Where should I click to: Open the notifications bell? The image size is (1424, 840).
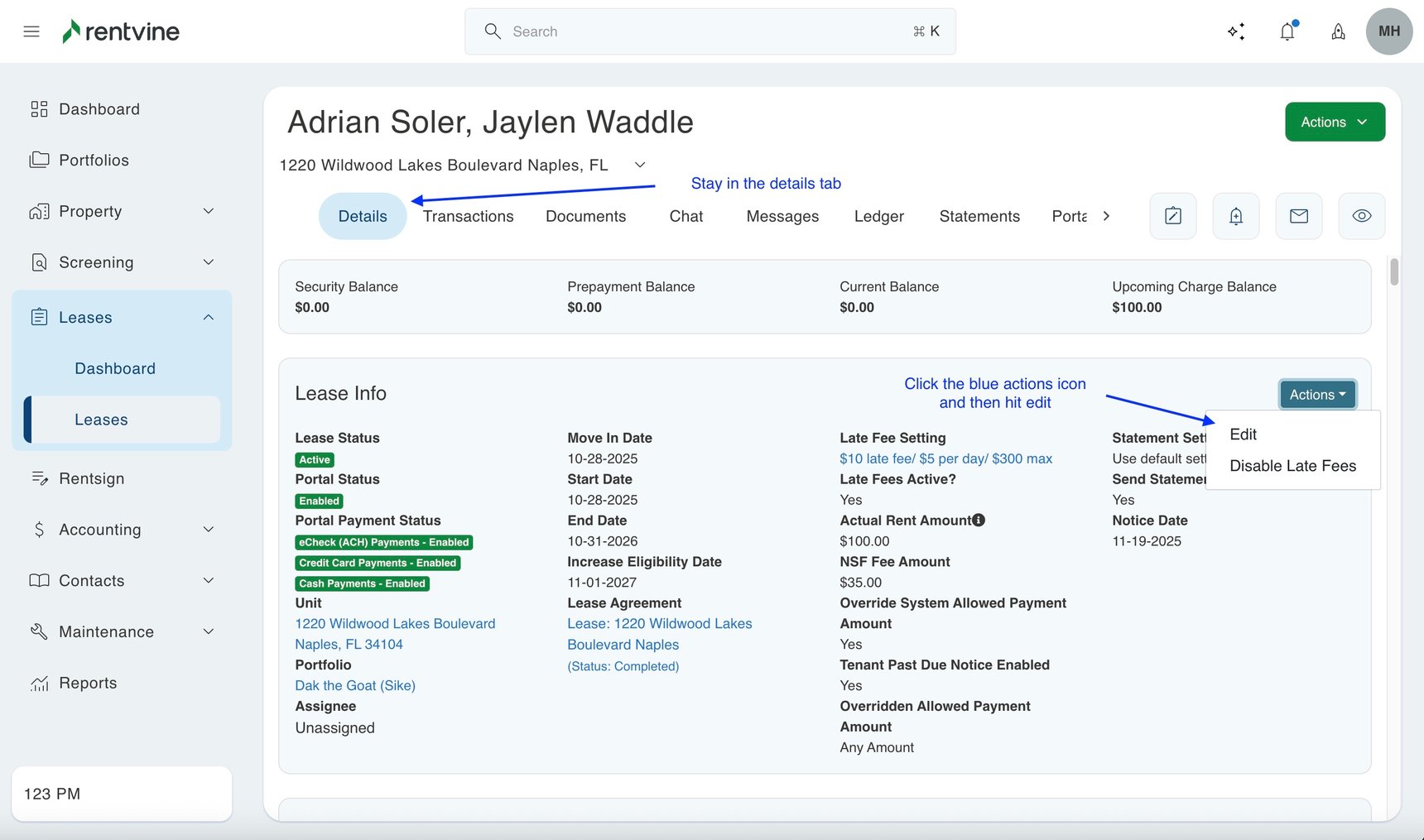(1287, 31)
